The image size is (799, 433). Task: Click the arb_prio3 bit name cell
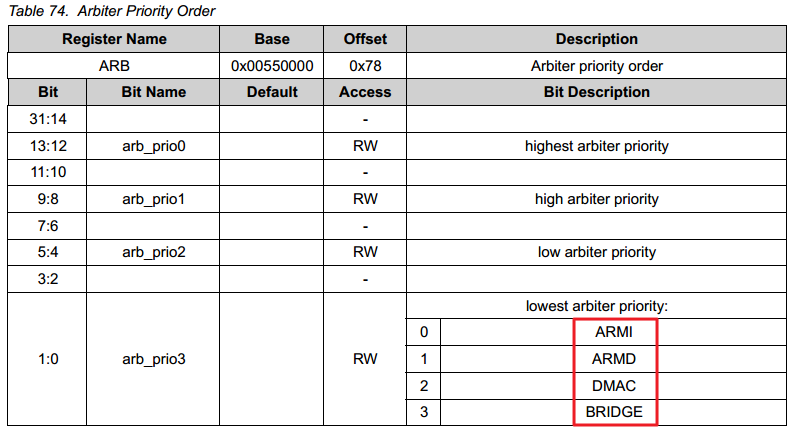click(x=153, y=358)
